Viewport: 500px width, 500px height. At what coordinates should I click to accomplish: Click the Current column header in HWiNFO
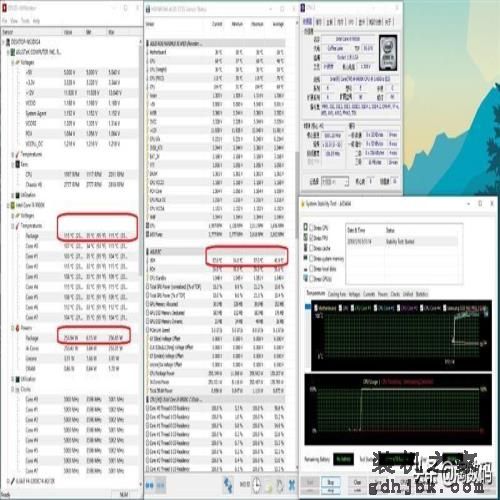click(217, 24)
